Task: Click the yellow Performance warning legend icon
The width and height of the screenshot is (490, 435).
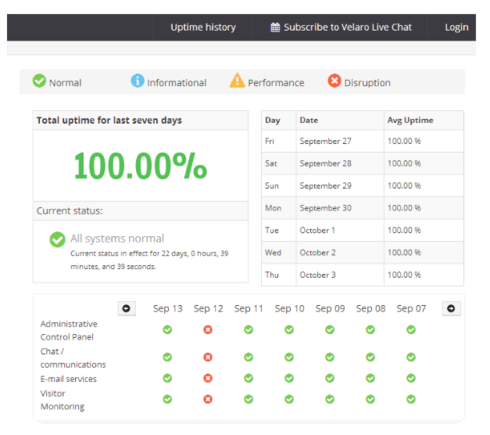Action: pyautogui.click(x=237, y=80)
